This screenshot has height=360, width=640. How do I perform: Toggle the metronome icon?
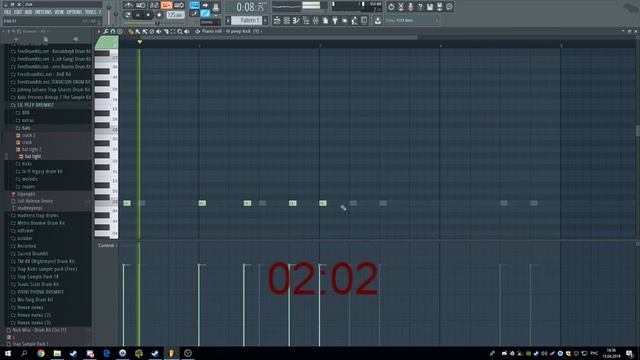[129, 5]
